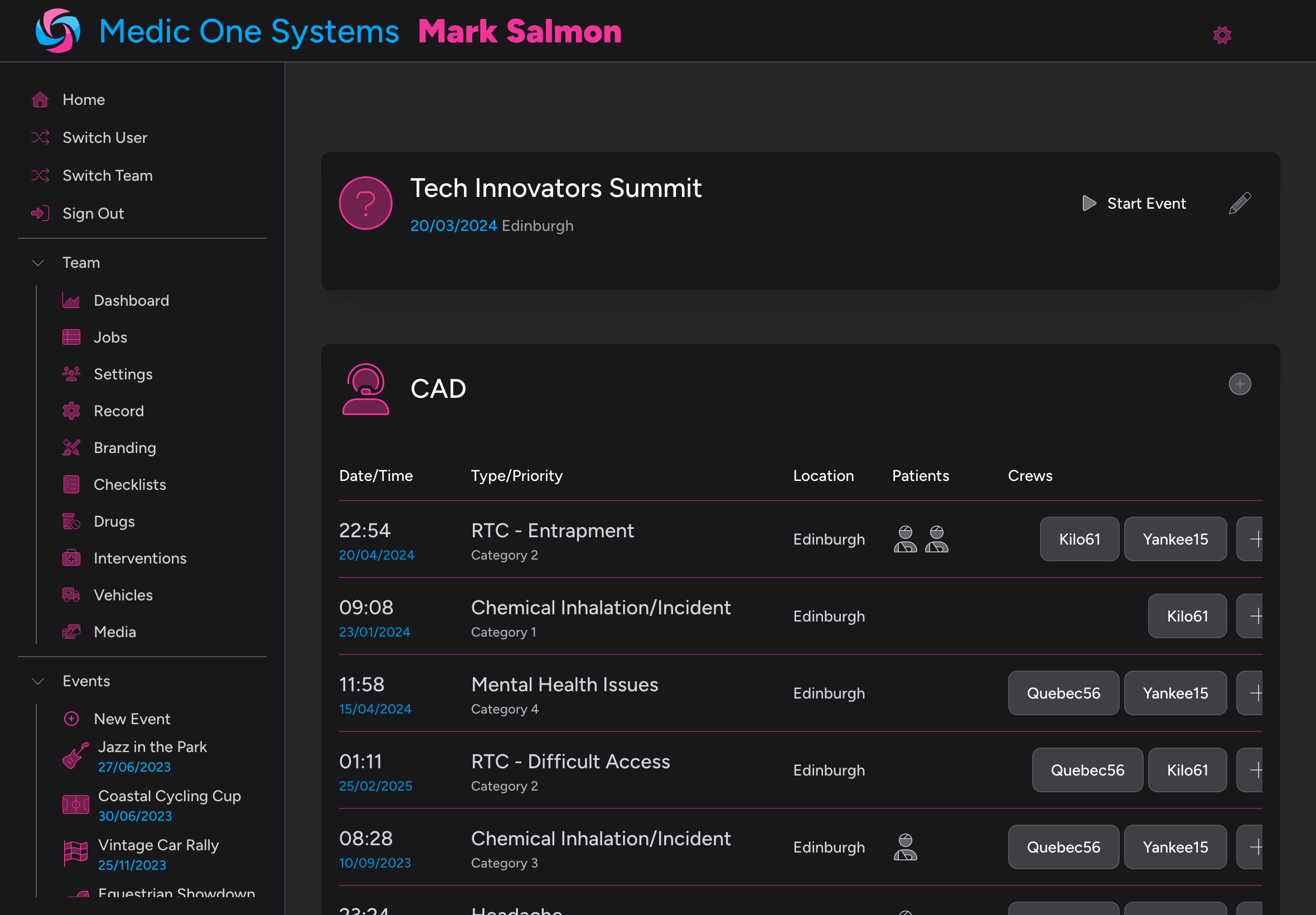This screenshot has height=915, width=1316.
Task: Collapse the Events section
Action: 38,681
